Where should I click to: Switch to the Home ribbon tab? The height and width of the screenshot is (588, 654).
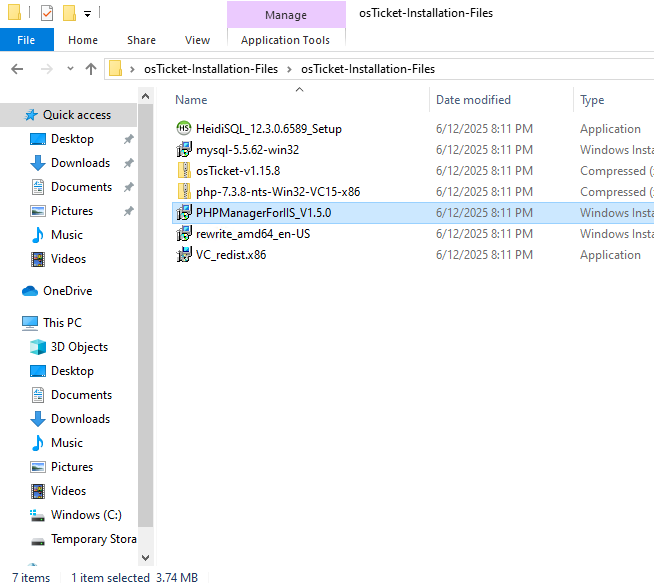[x=83, y=40]
